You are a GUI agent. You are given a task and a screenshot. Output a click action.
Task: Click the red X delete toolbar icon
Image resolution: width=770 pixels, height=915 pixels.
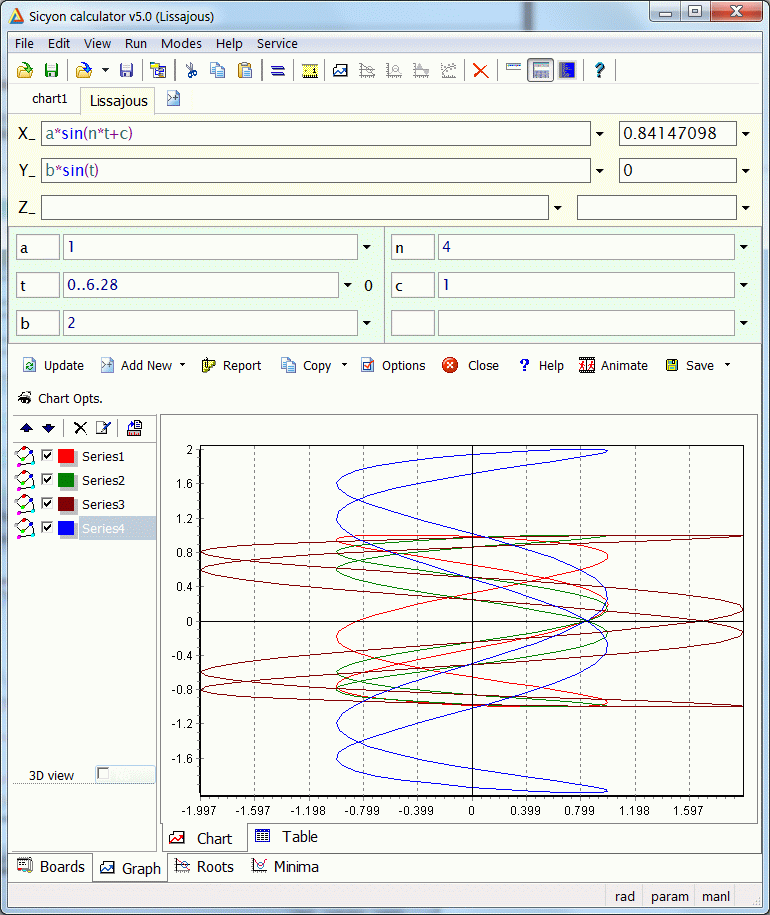[x=481, y=71]
